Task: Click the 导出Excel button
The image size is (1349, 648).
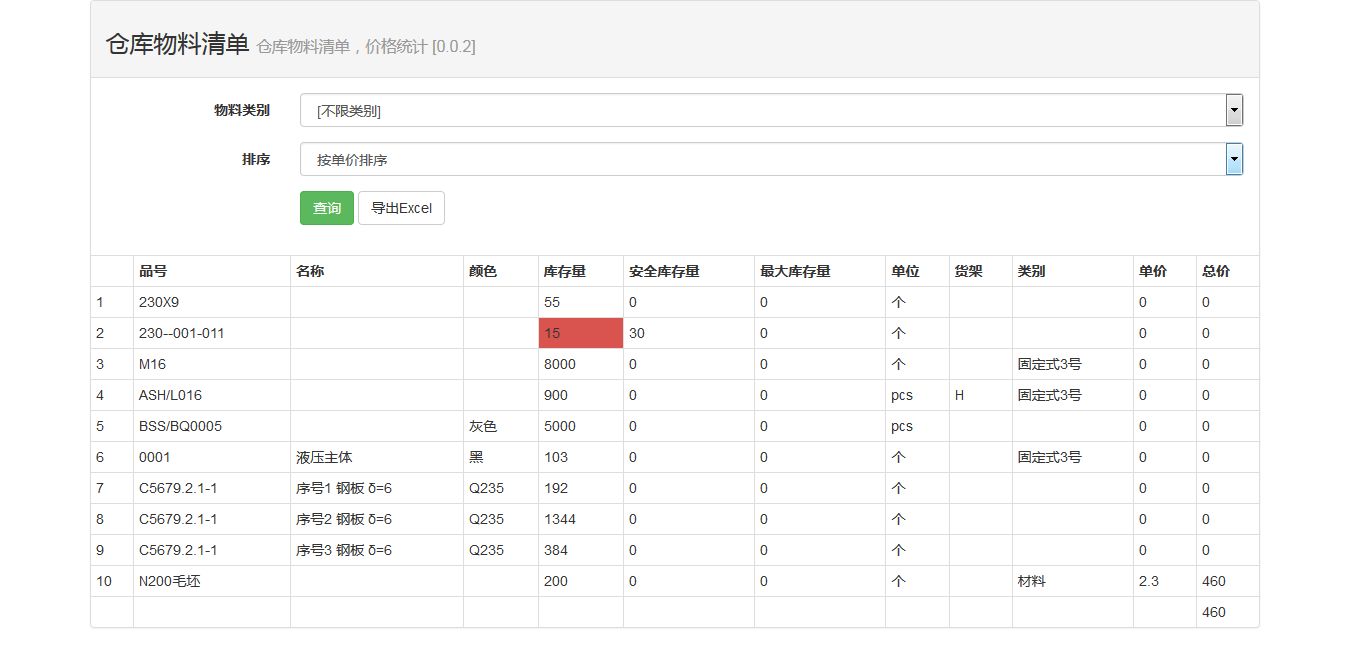Action: (401, 208)
